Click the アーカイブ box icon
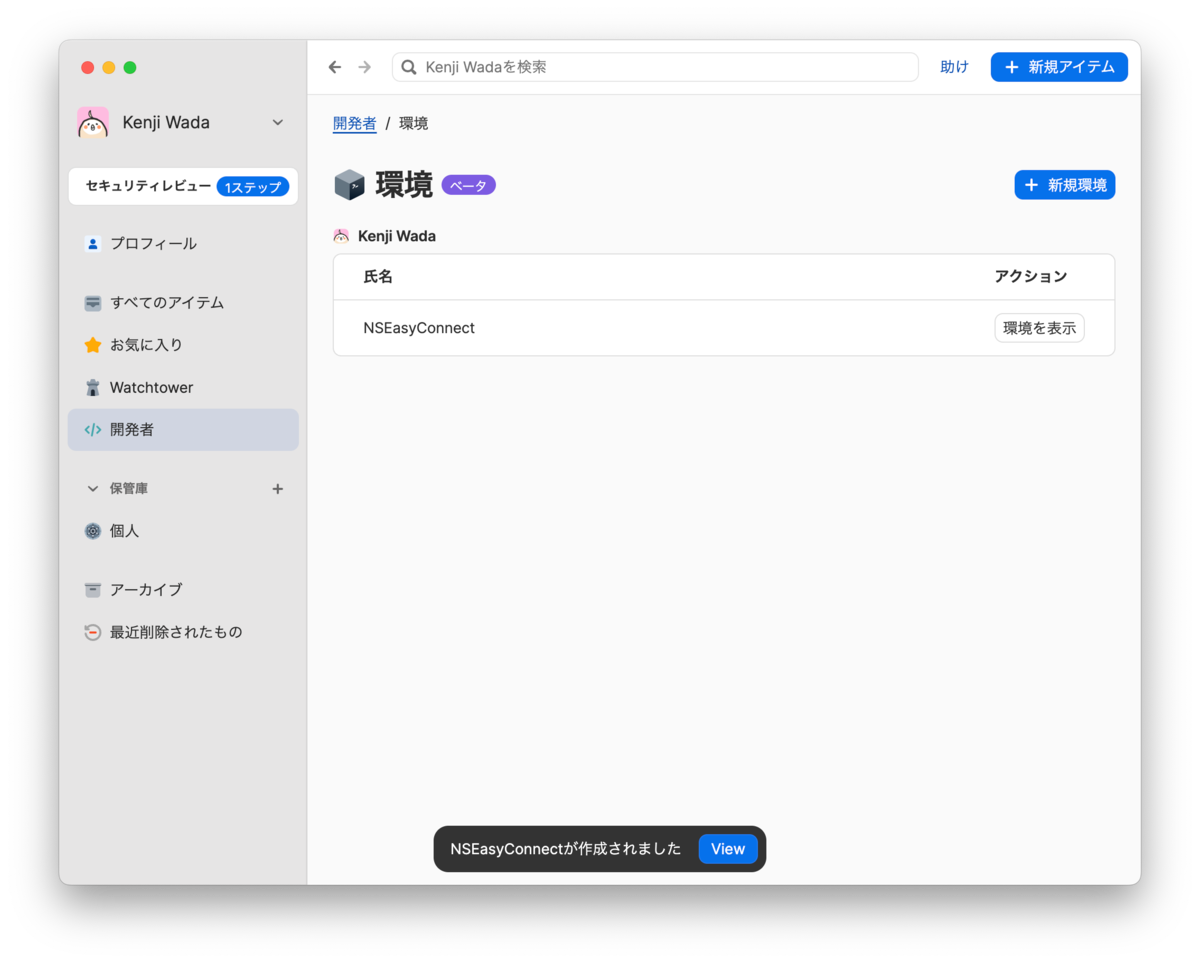This screenshot has width=1200, height=963. pos(93,590)
